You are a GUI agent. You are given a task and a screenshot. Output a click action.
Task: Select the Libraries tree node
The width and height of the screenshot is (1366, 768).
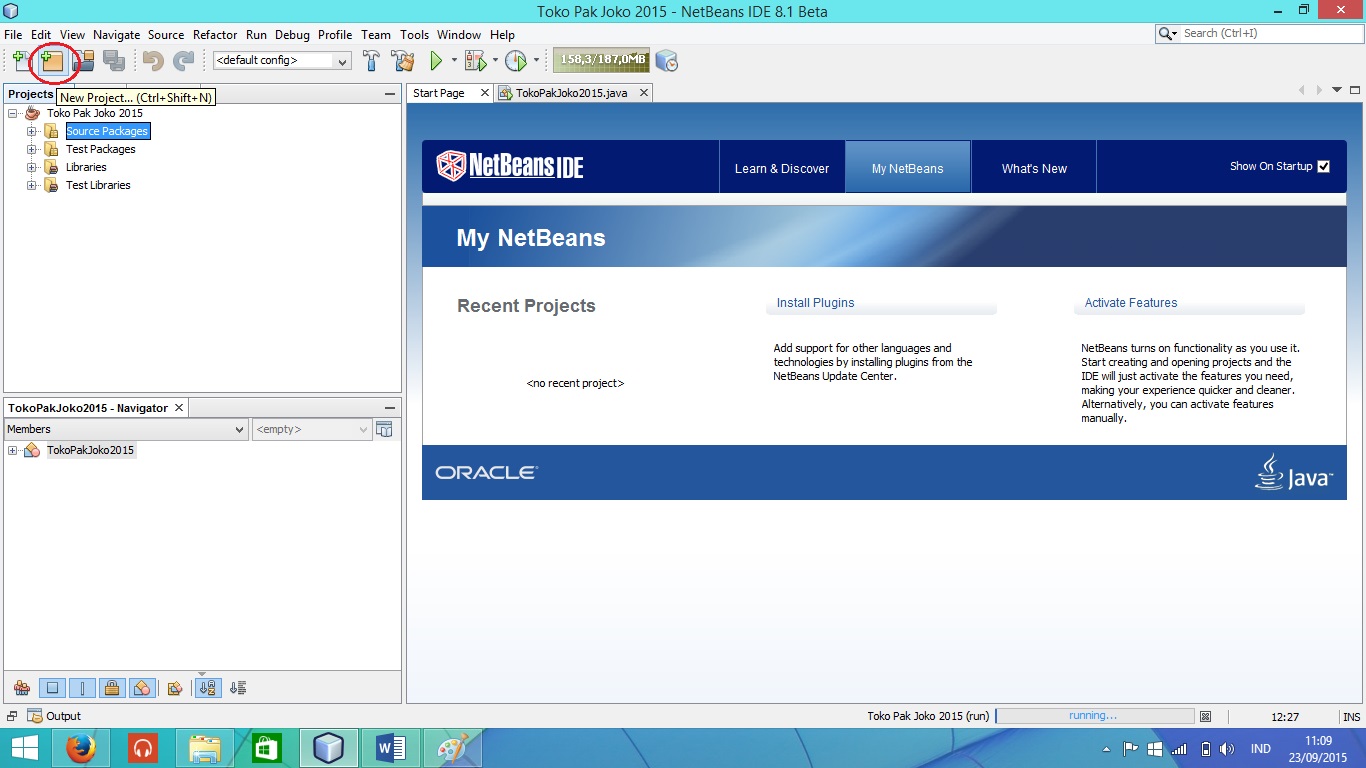86,167
